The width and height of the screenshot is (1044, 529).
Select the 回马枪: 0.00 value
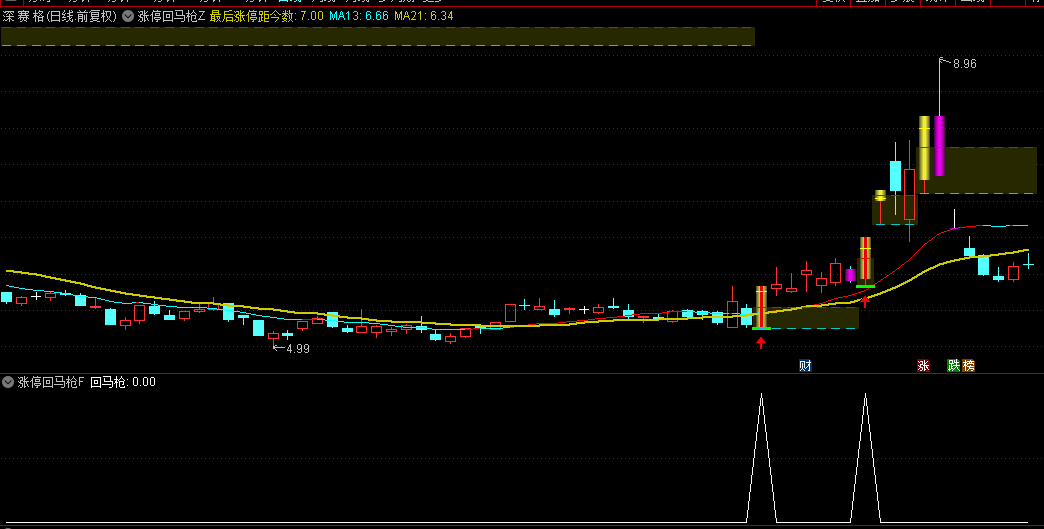tap(123, 382)
